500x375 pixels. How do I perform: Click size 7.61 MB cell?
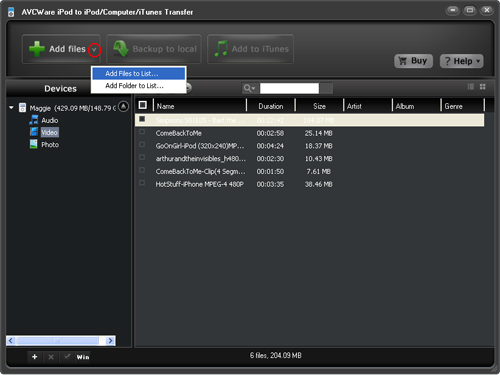[319, 171]
